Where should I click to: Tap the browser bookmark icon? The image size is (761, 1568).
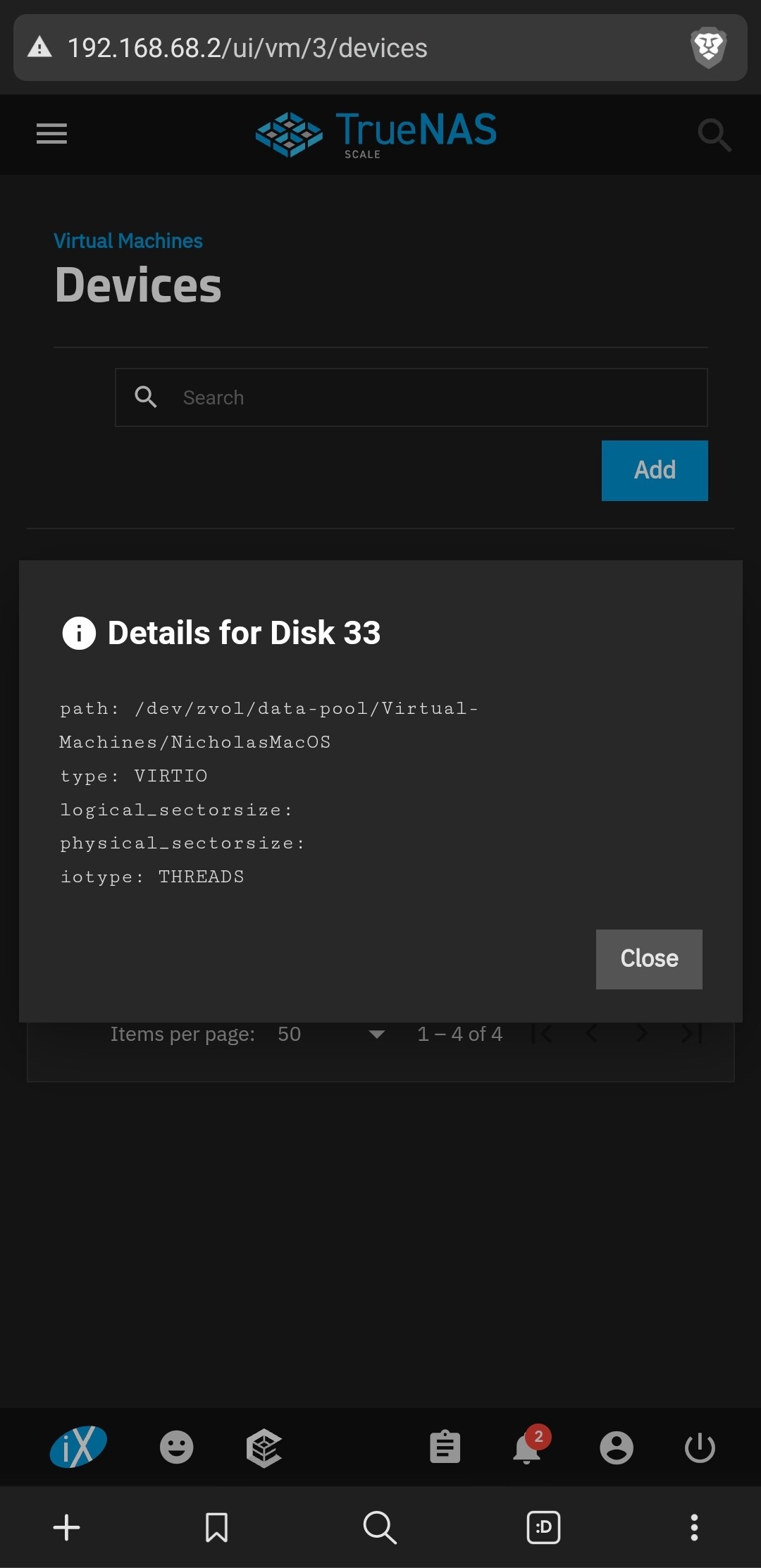click(216, 1527)
